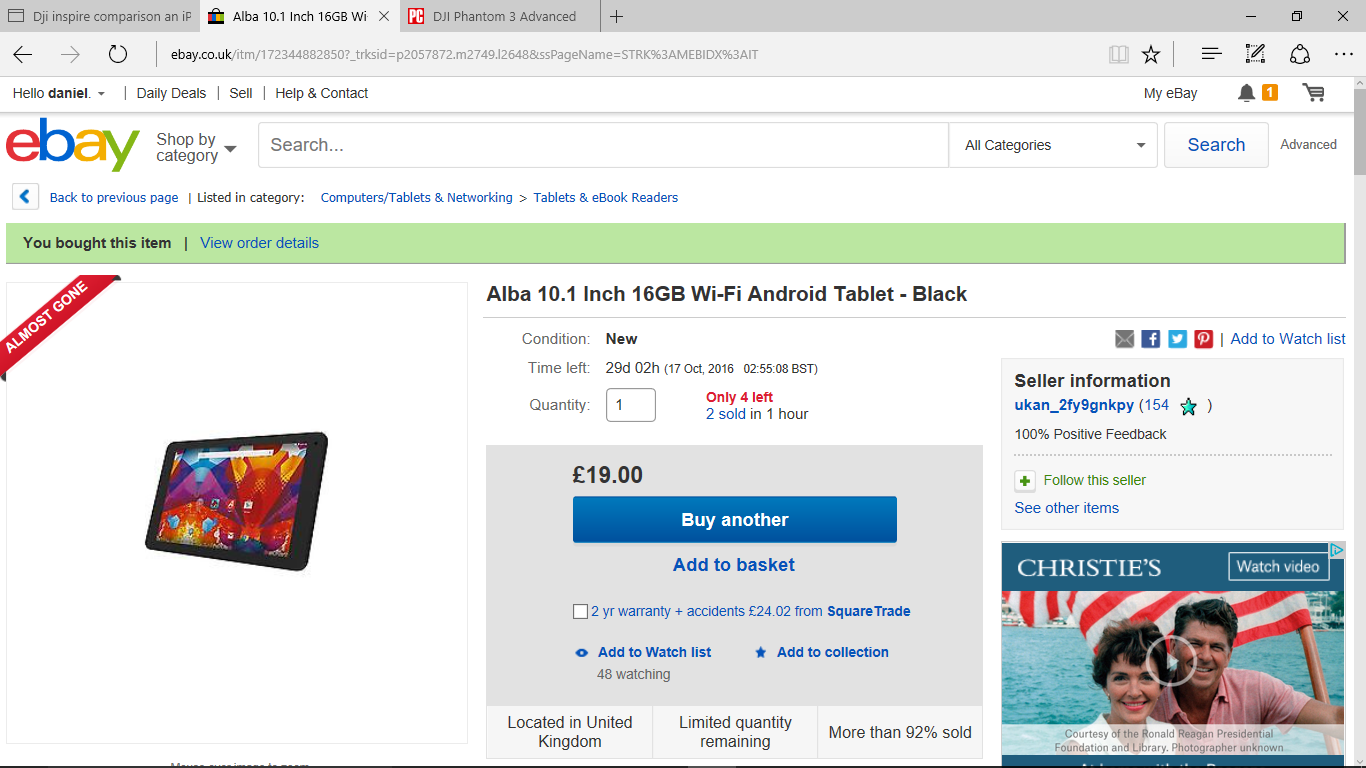Share listing on Twitter icon

point(1177,339)
